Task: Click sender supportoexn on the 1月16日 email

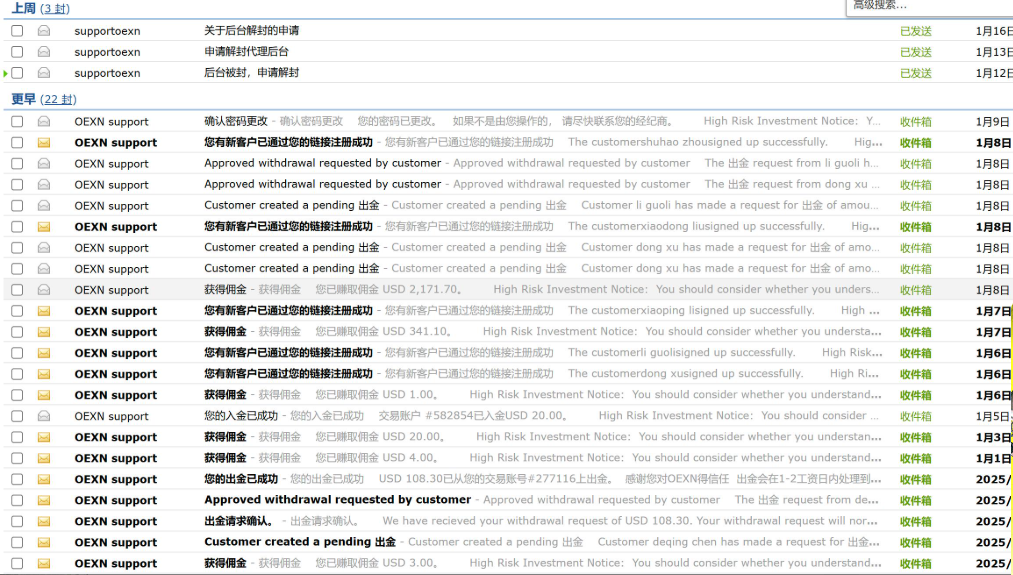Action: [x=107, y=31]
